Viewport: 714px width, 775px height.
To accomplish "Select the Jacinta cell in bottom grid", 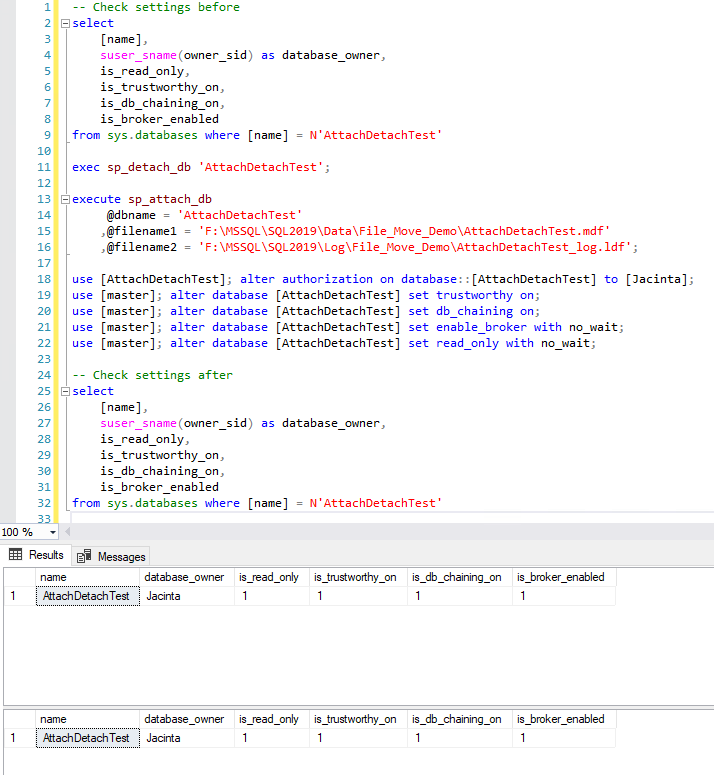I will click(187, 738).
